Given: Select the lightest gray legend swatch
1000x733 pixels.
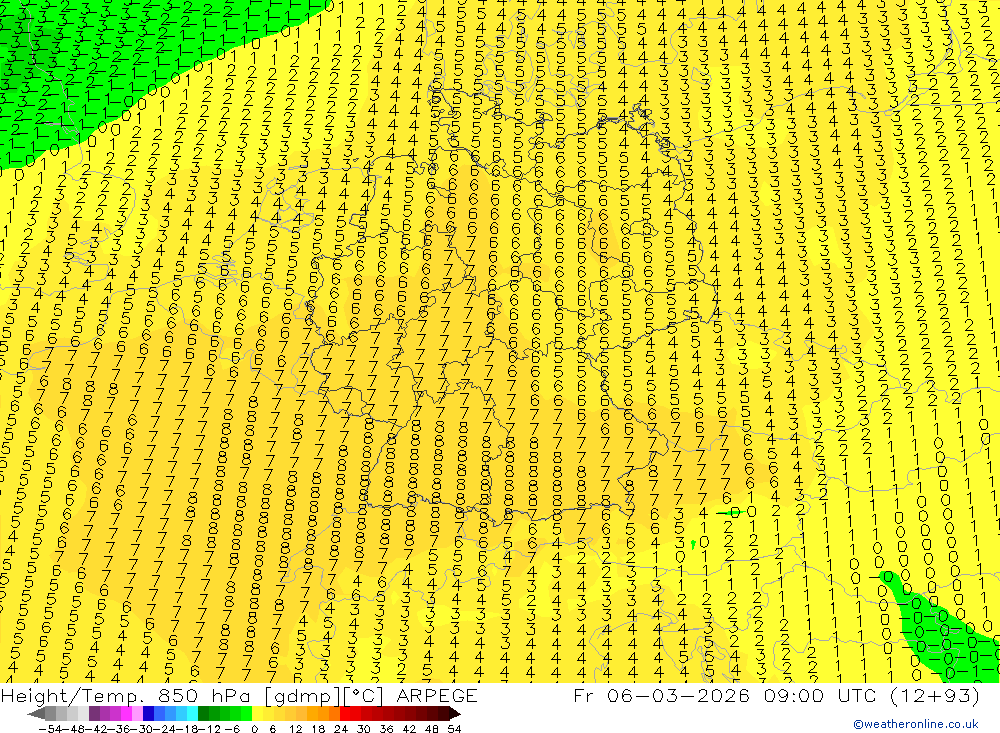Looking at the screenshot, I should (x=83, y=713).
